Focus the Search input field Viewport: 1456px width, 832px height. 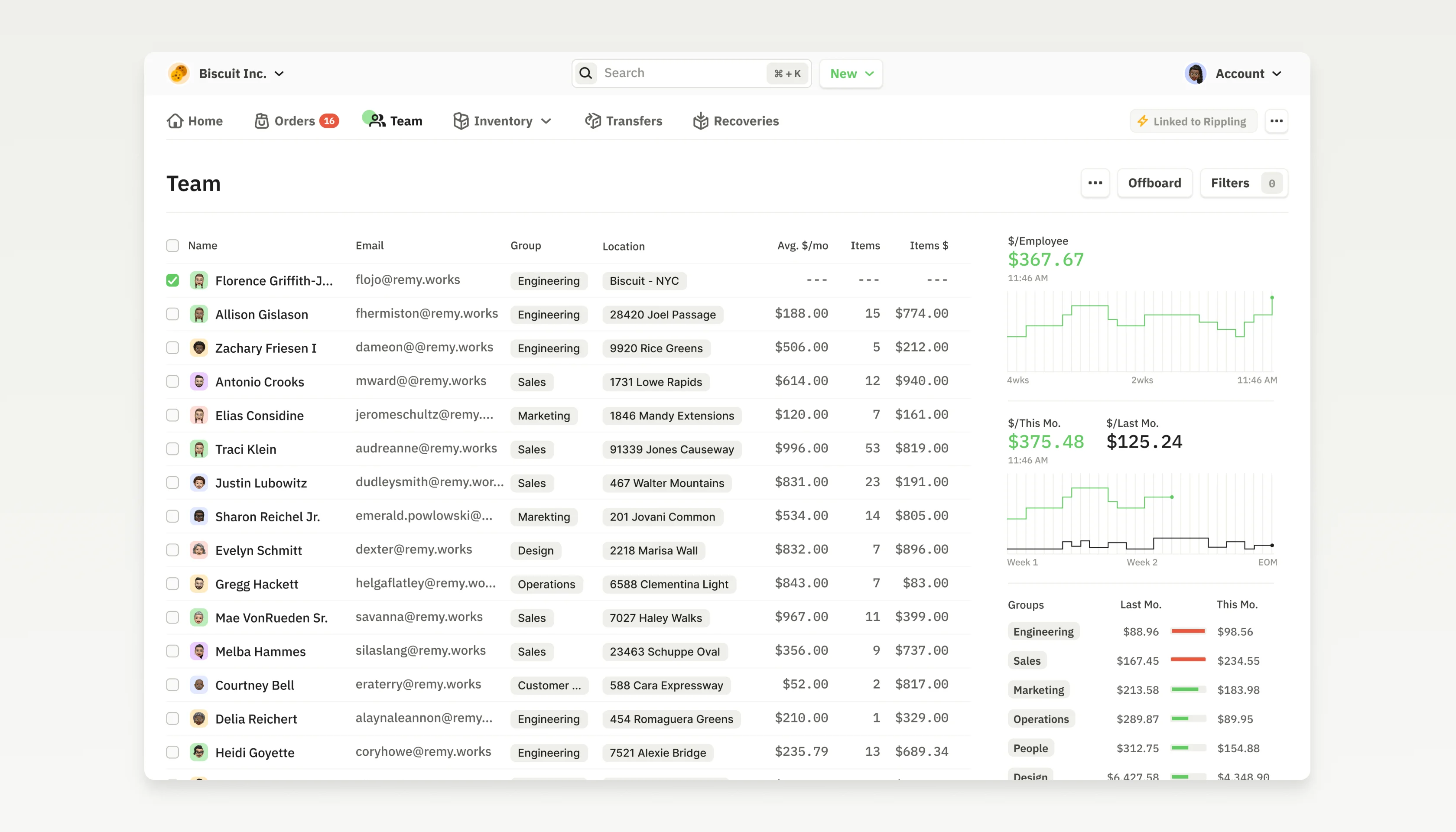(680, 73)
